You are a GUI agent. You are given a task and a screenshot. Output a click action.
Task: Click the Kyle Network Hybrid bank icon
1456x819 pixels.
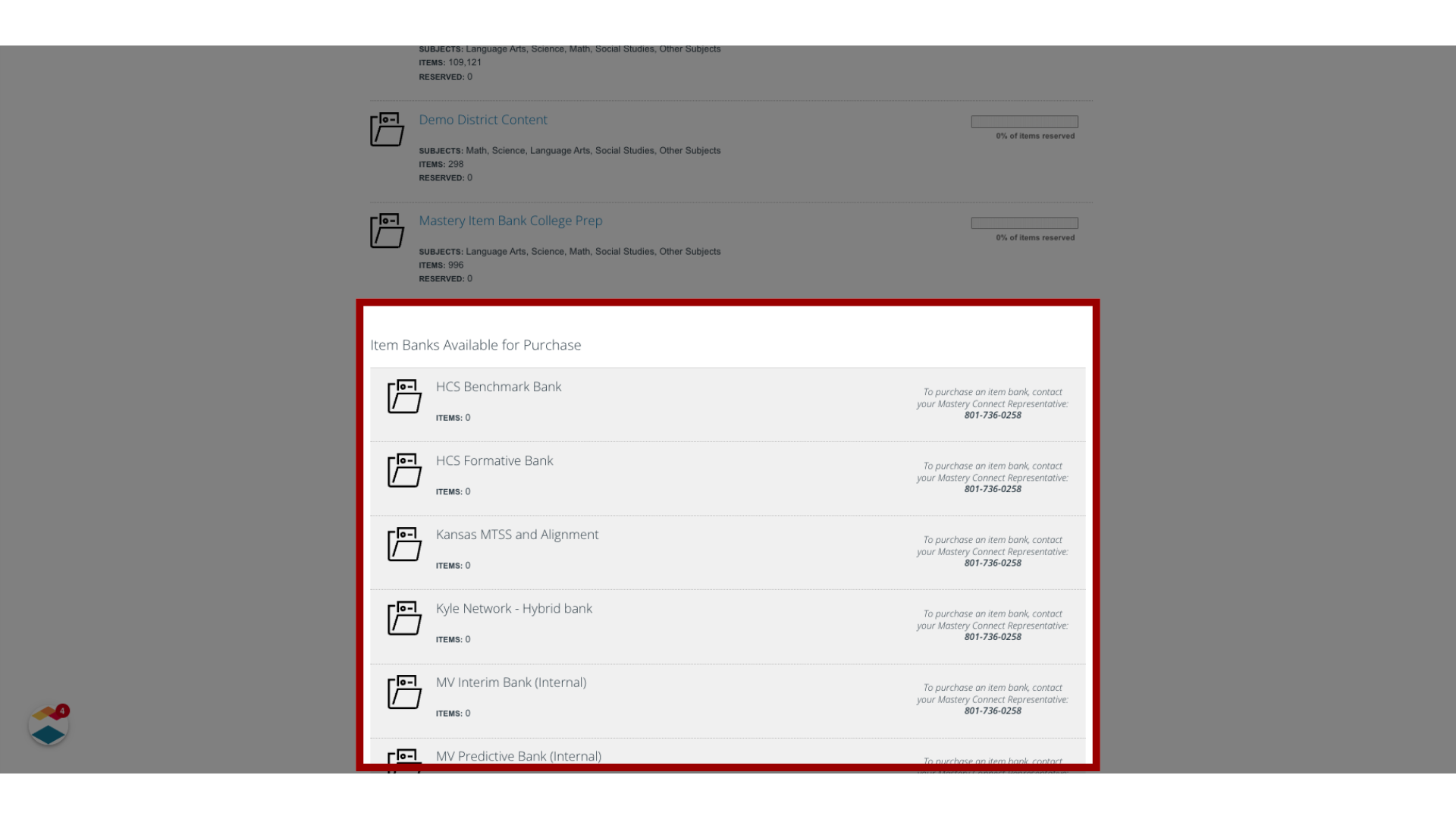tap(405, 618)
